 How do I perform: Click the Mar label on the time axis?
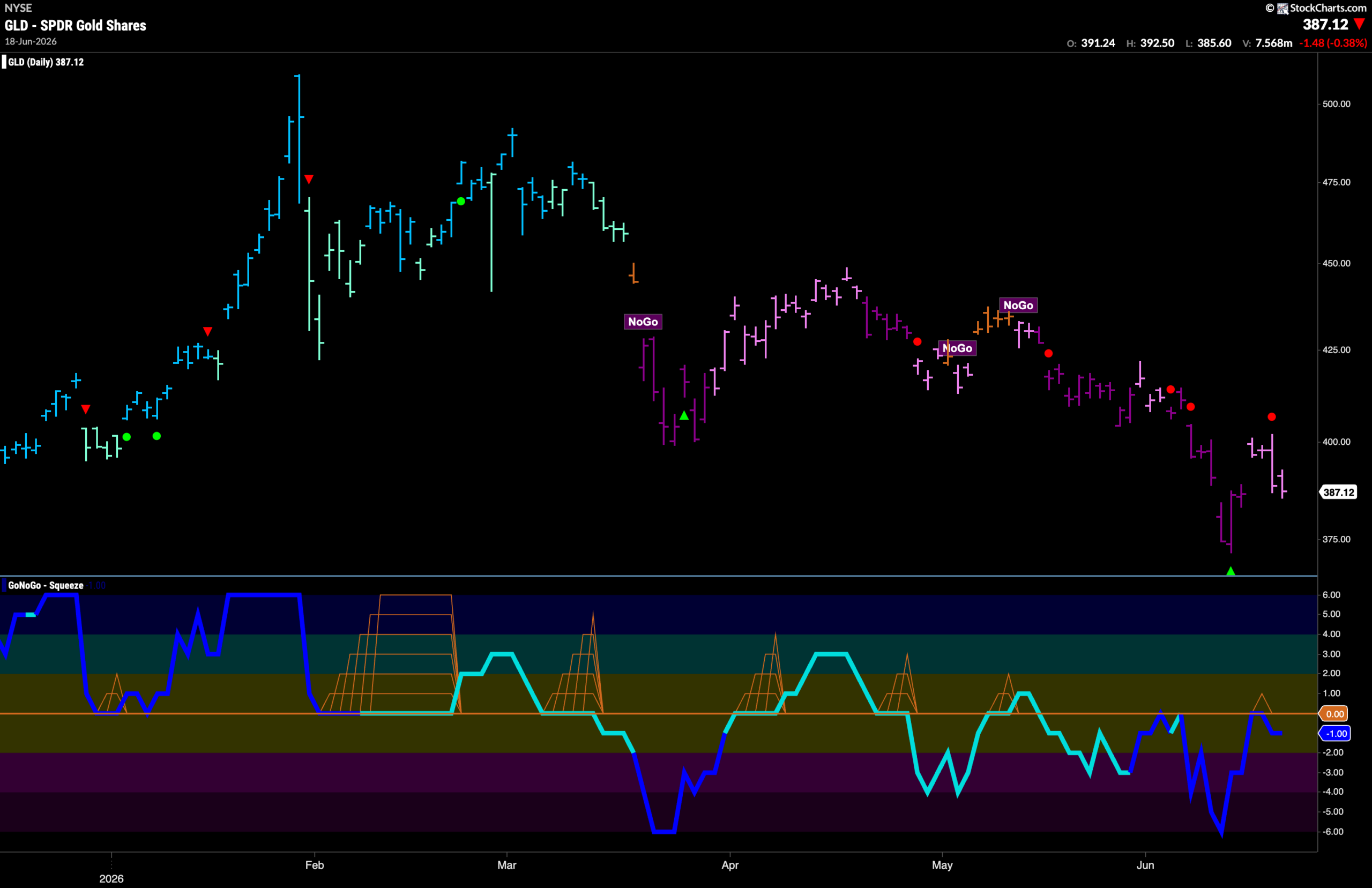[506, 865]
